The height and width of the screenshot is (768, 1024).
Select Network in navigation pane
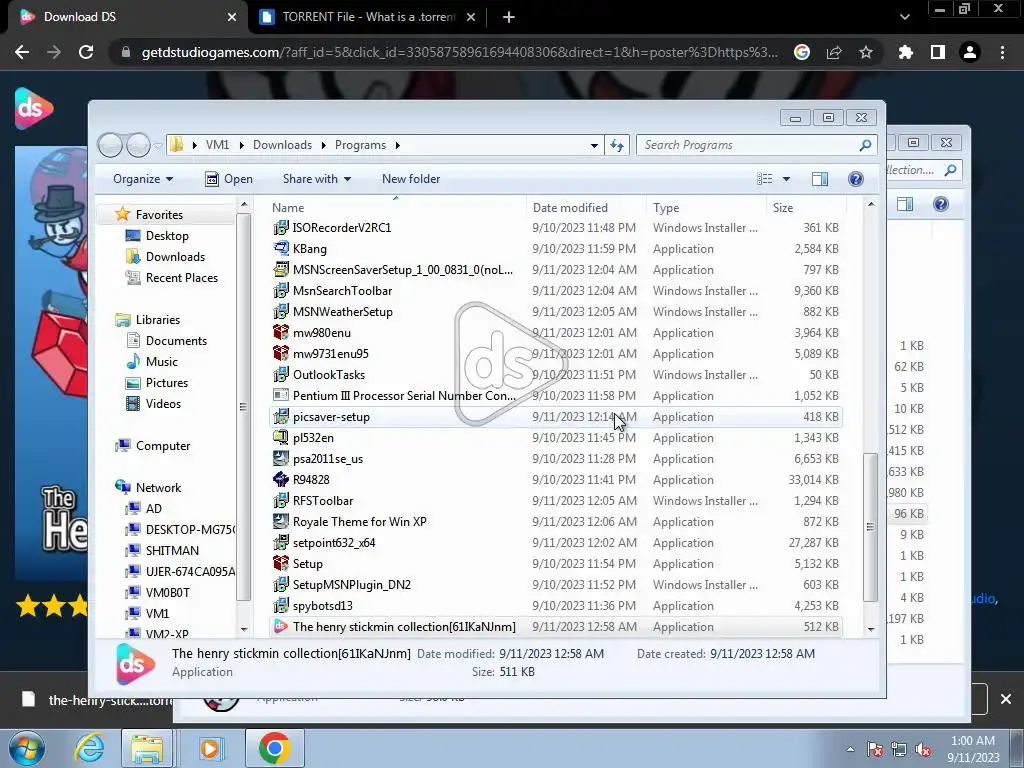(158, 488)
